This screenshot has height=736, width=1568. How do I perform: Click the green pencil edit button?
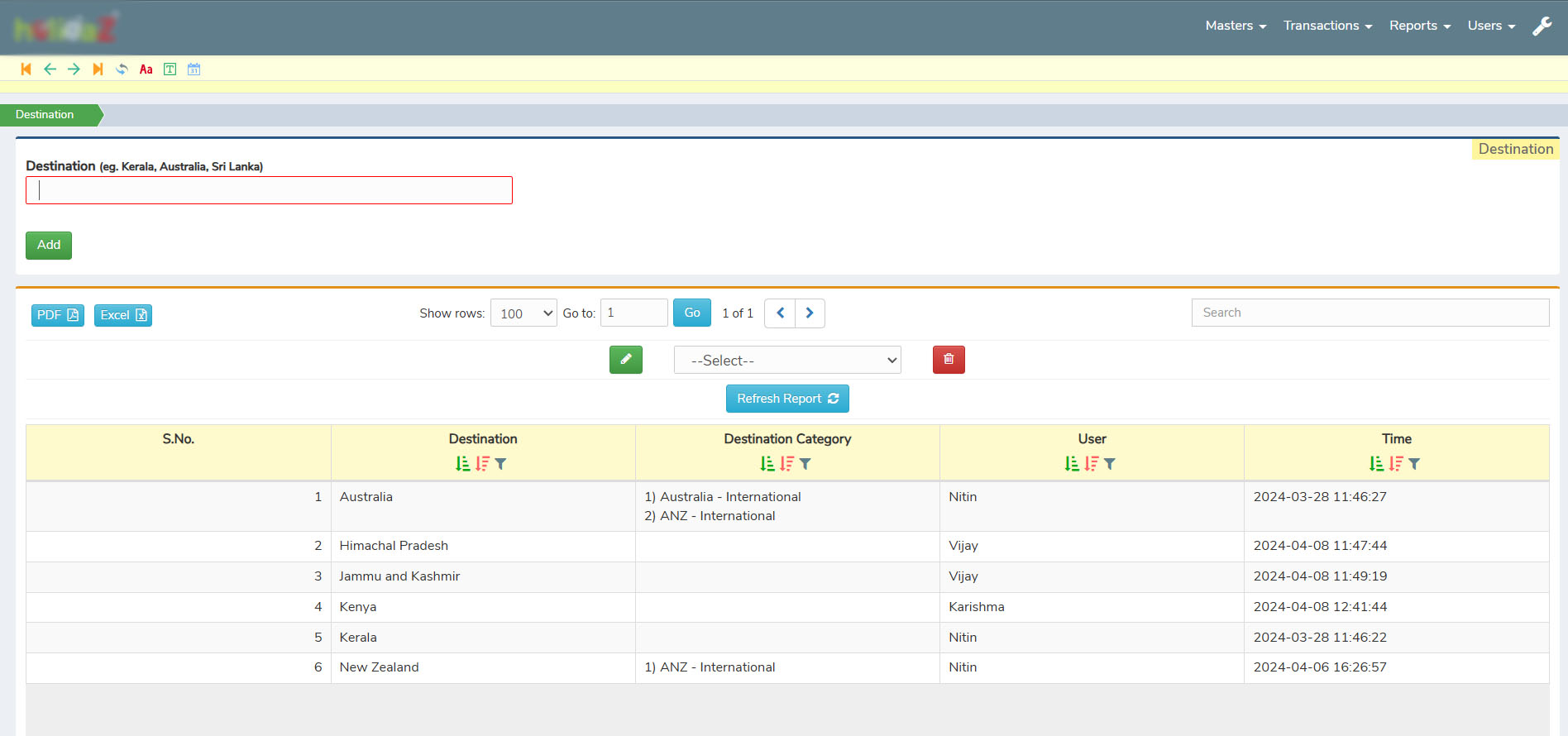pos(625,360)
